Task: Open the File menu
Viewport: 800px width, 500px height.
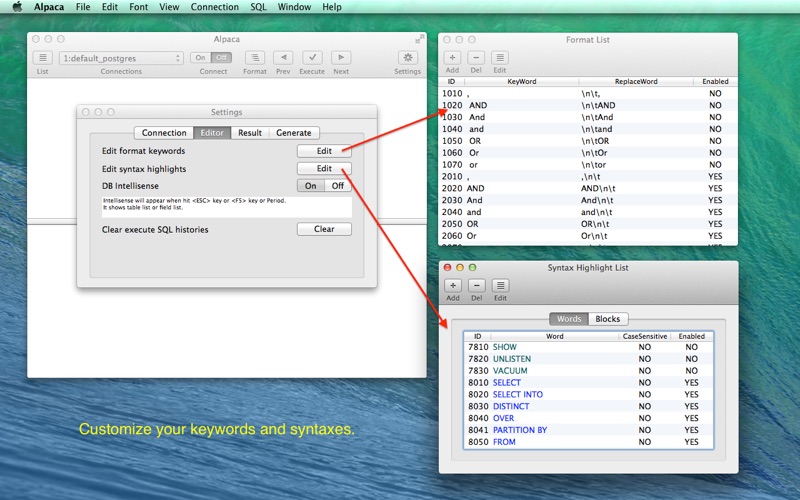Action: pos(83,7)
